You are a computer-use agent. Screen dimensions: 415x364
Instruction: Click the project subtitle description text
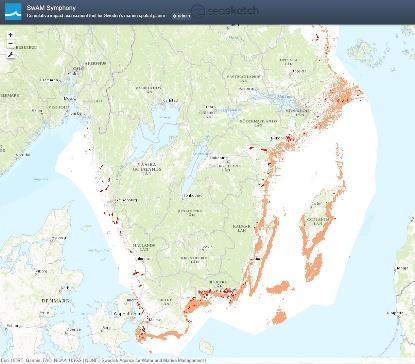[96, 16]
